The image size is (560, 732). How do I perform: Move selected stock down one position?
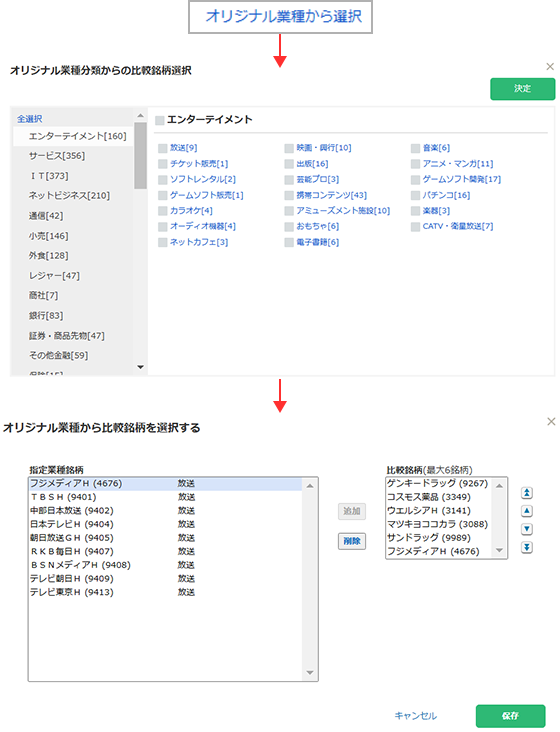526,529
